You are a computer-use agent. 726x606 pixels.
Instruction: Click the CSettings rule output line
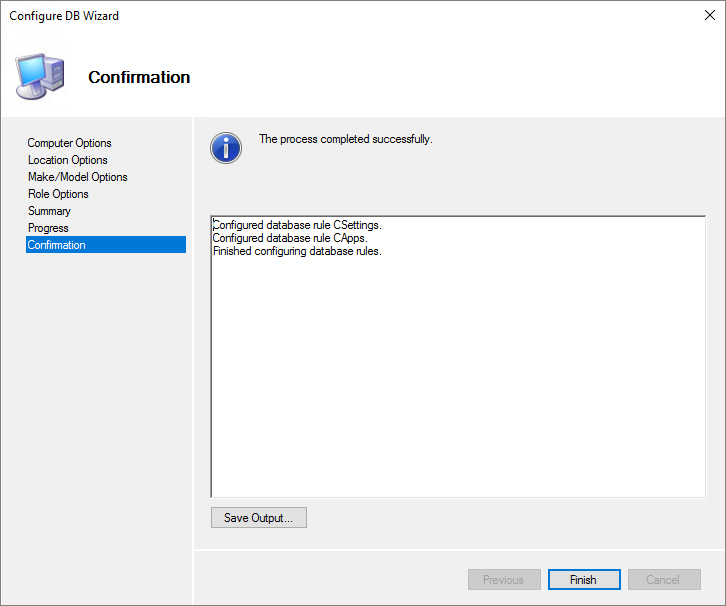[297, 225]
